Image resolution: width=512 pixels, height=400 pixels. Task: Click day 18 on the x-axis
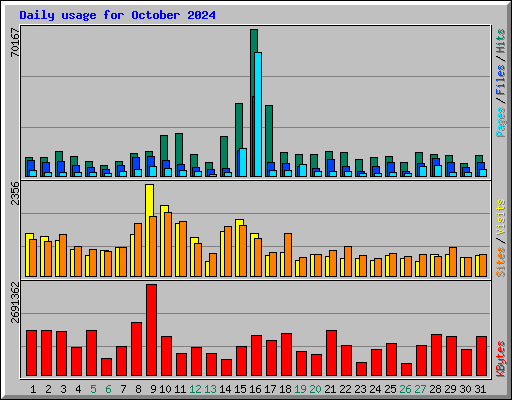pos(285,389)
